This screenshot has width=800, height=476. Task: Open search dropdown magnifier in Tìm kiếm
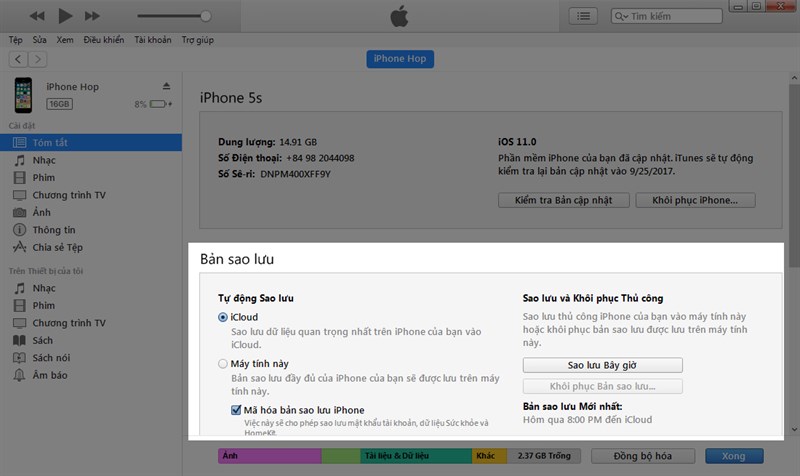point(621,16)
